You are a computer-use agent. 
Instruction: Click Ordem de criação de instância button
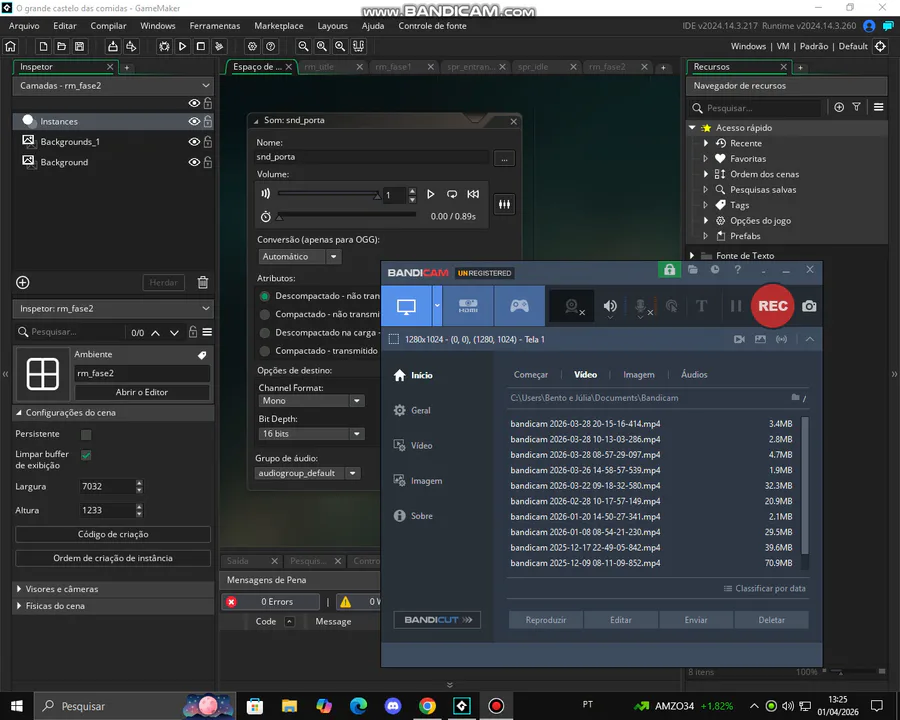[x=113, y=558]
